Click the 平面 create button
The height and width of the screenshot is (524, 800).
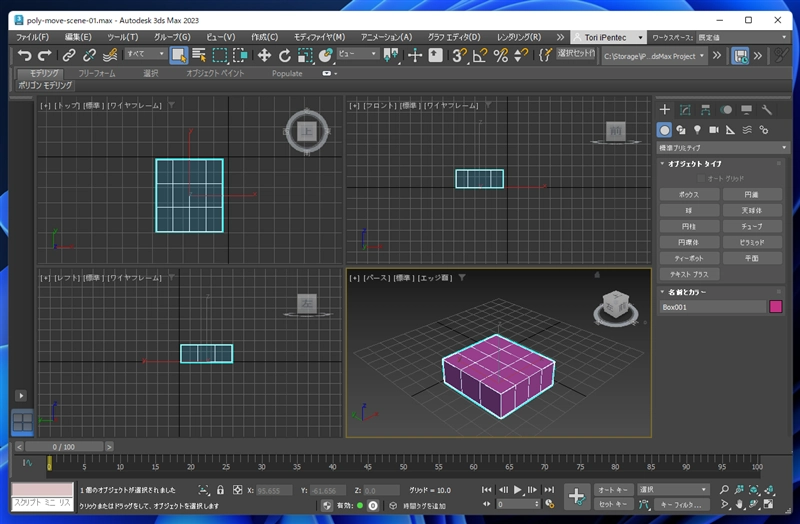click(x=752, y=258)
